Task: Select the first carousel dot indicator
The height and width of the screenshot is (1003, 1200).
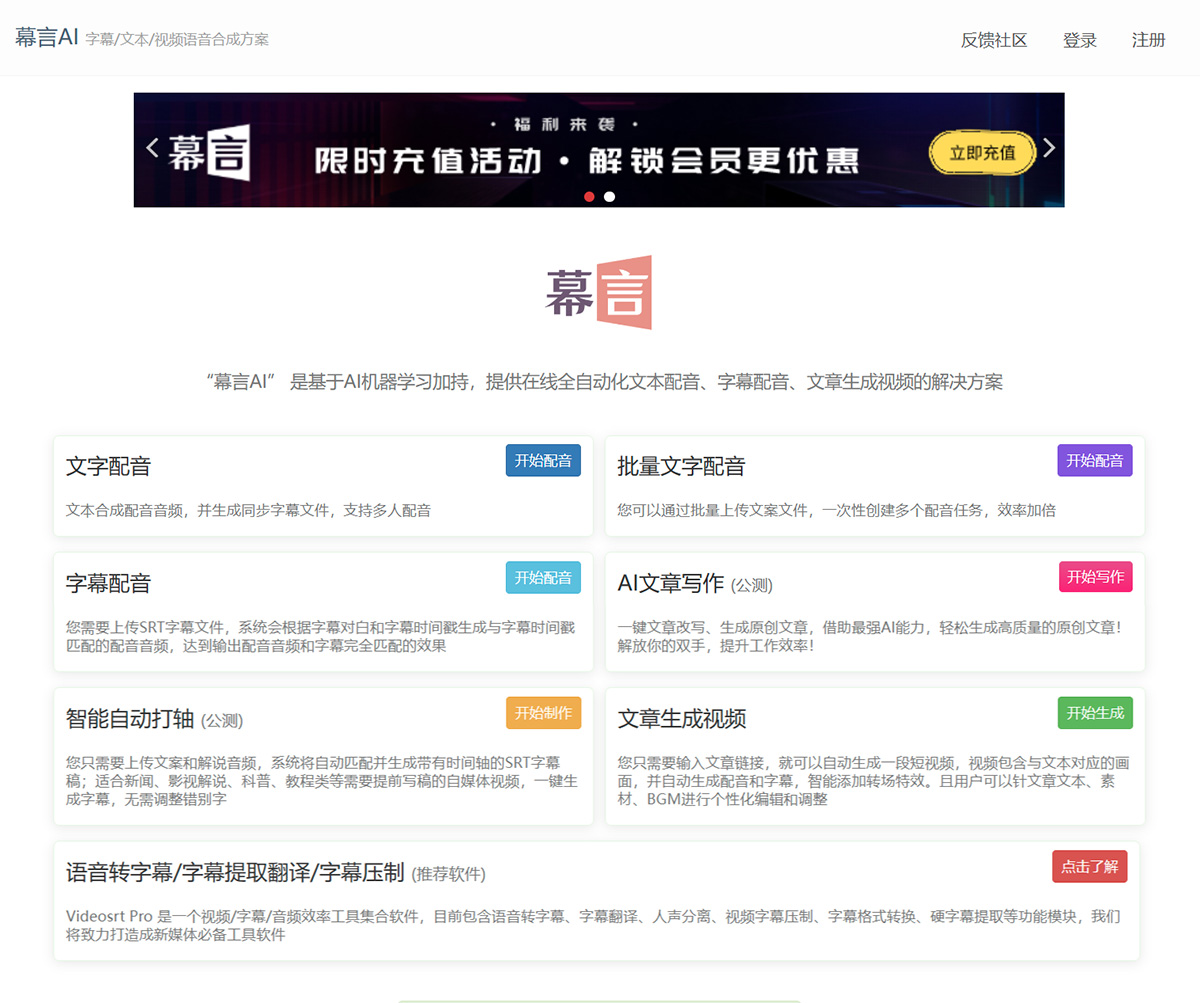Action: click(590, 196)
